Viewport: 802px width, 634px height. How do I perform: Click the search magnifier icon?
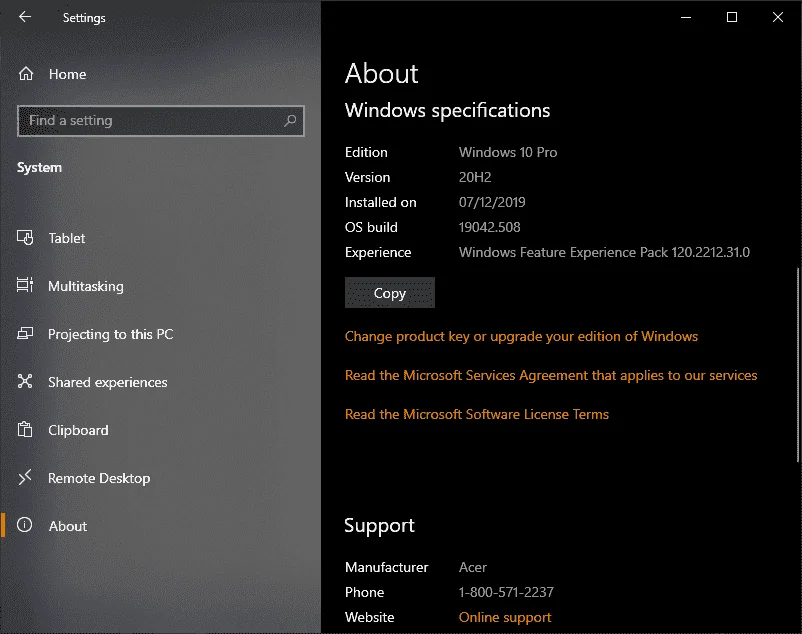pyautogui.click(x=290, y=121)
